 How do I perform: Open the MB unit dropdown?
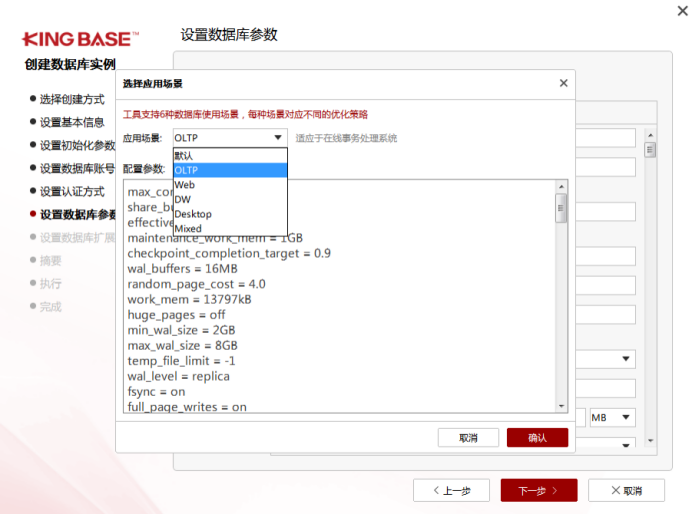coord(612,417)
